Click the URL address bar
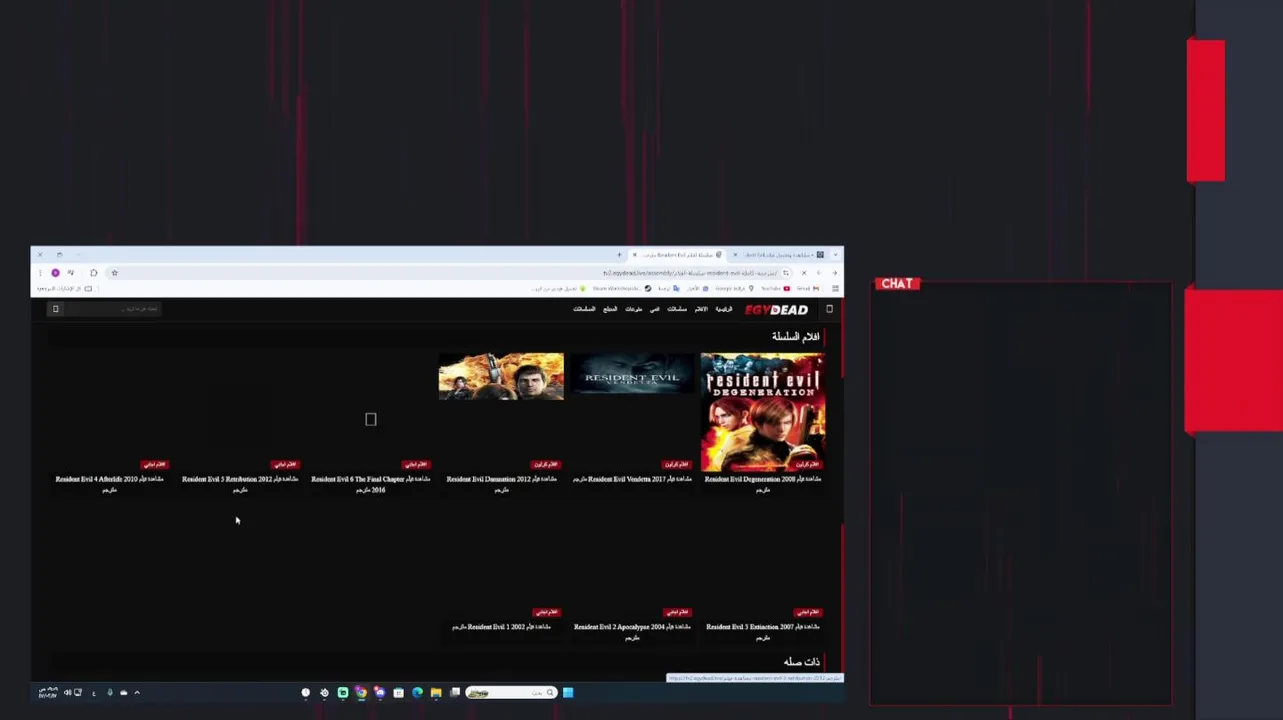The height and width of the screenshot is (720, 1283). click(450, 273)
